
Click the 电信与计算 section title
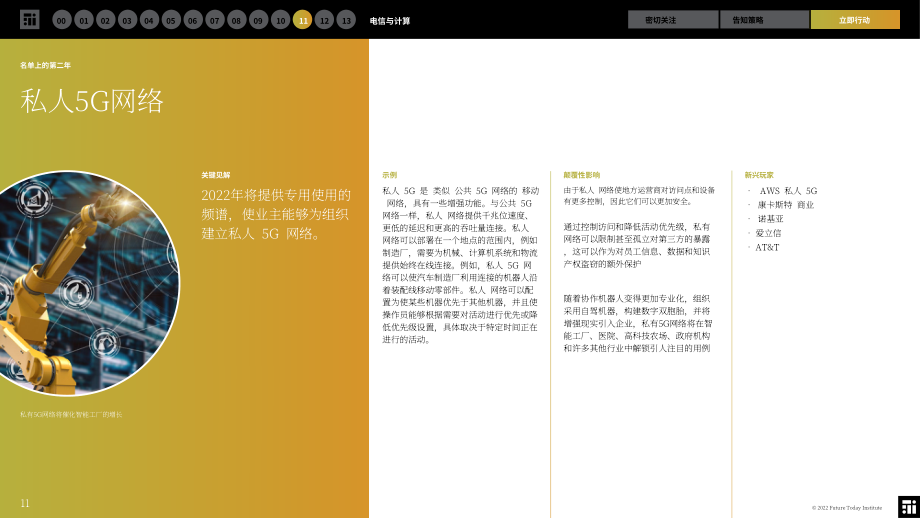pos(390,21)
